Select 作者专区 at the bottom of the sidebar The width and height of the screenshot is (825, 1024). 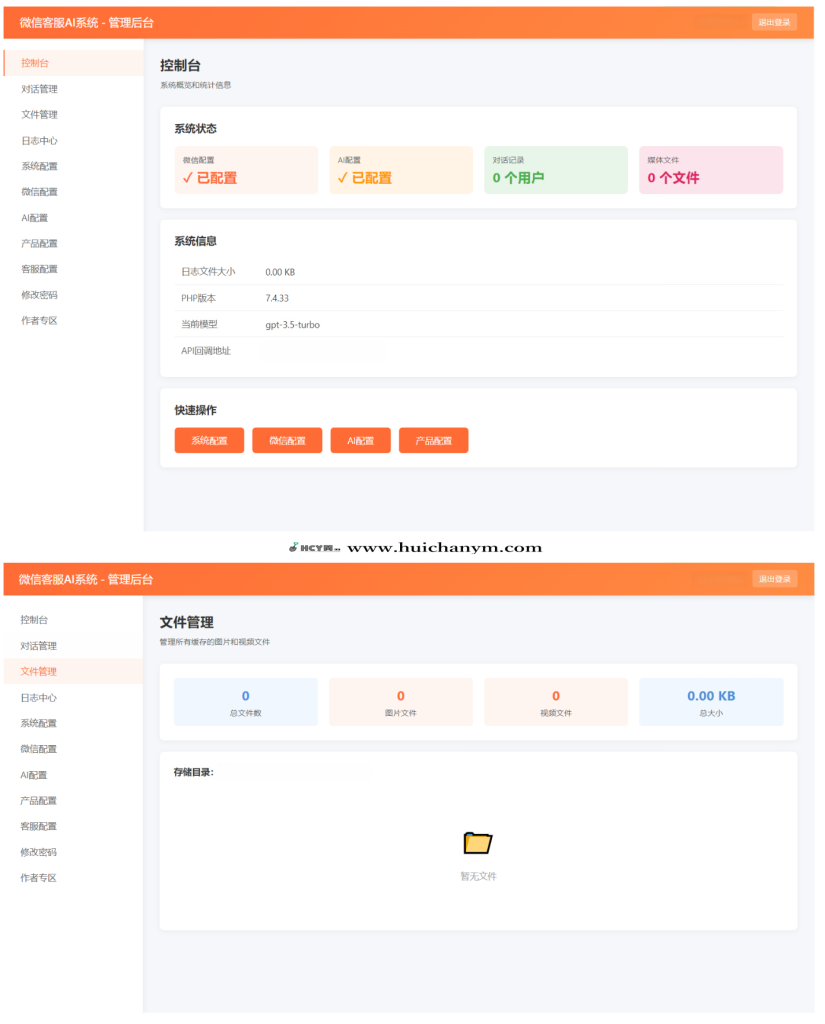38,320
